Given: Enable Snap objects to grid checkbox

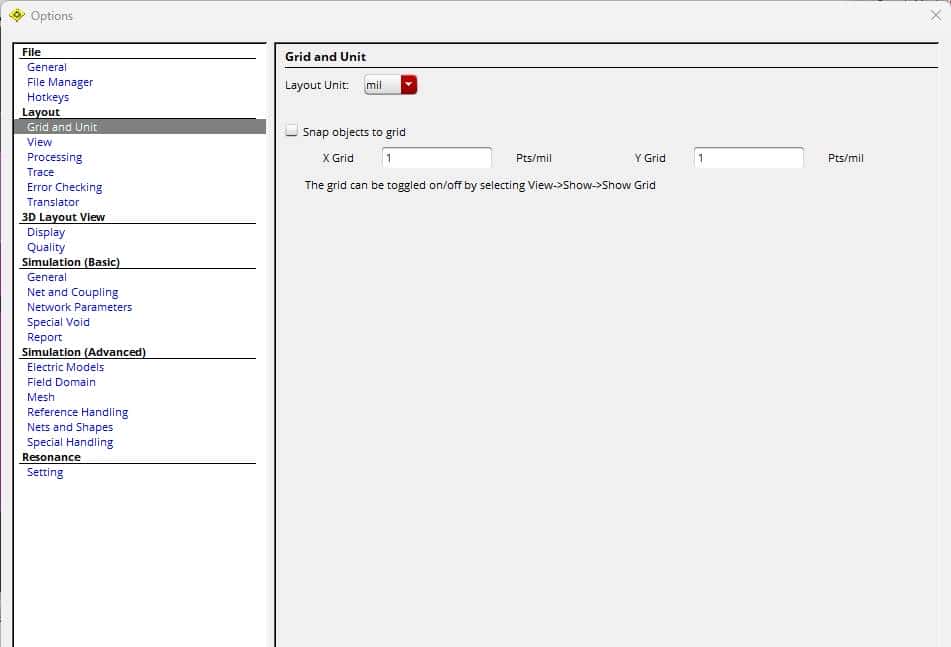Looking at the screenshot, I should click(292, 132).
